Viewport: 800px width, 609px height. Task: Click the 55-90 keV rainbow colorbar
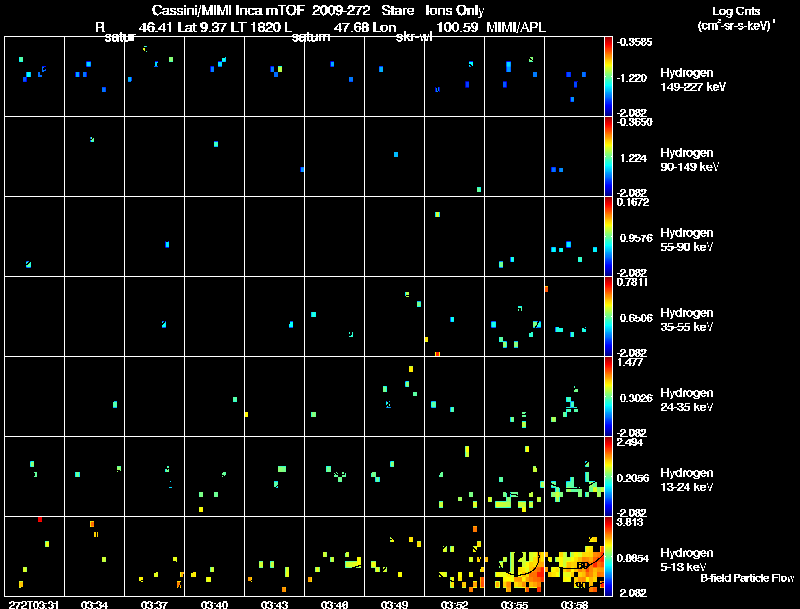(x=608, y=237)
